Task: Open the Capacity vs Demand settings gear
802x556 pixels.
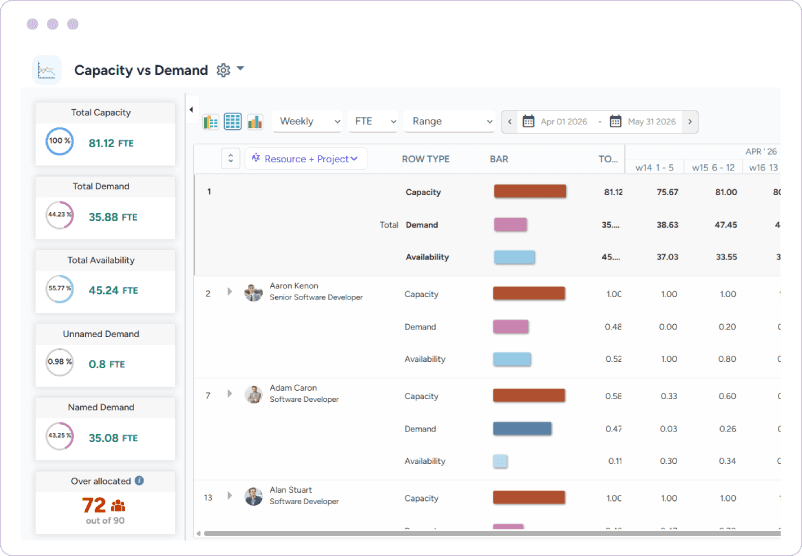Action: click(223, 70)
